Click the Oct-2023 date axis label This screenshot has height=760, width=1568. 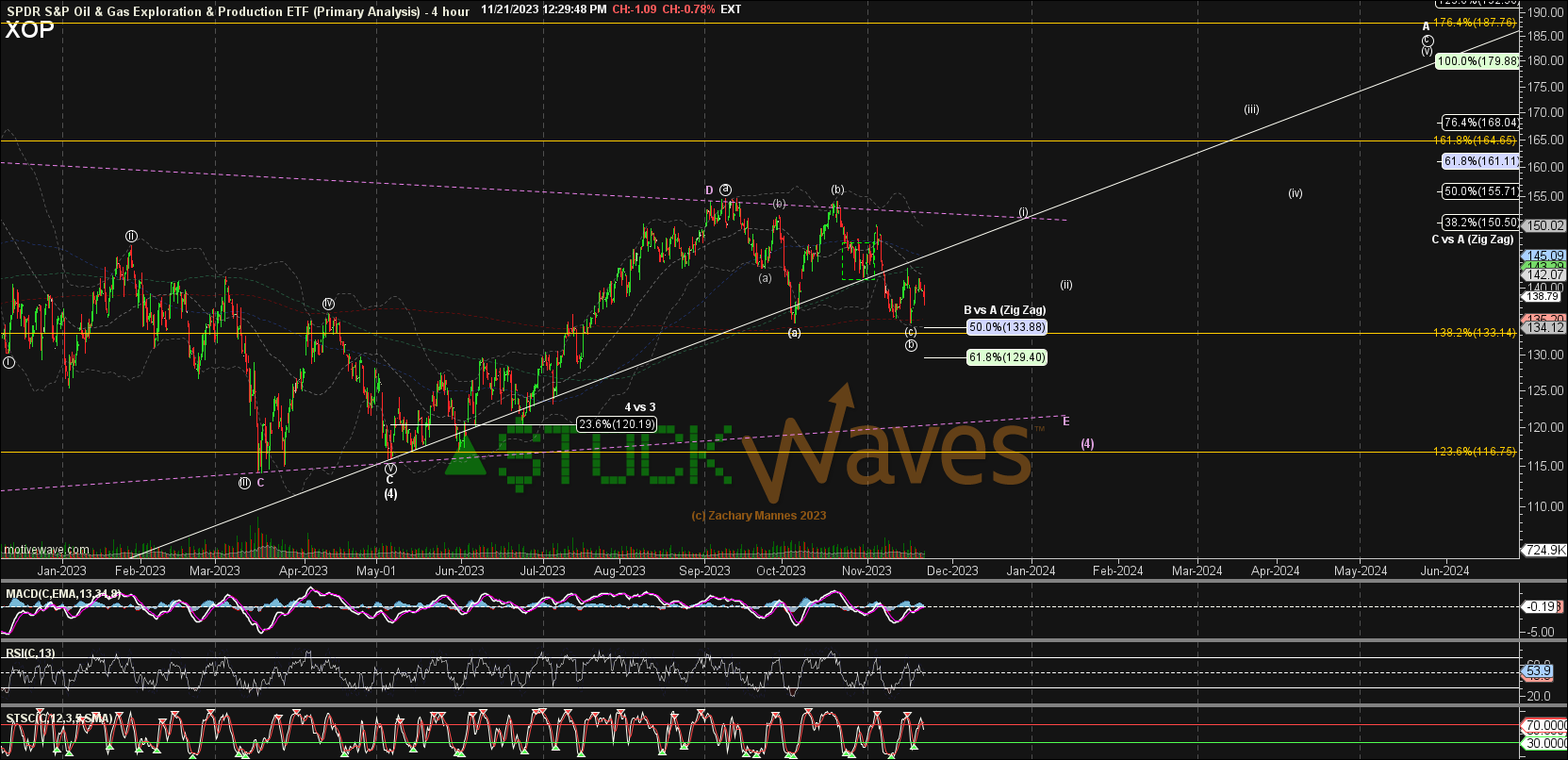click(x=781, y=570)
